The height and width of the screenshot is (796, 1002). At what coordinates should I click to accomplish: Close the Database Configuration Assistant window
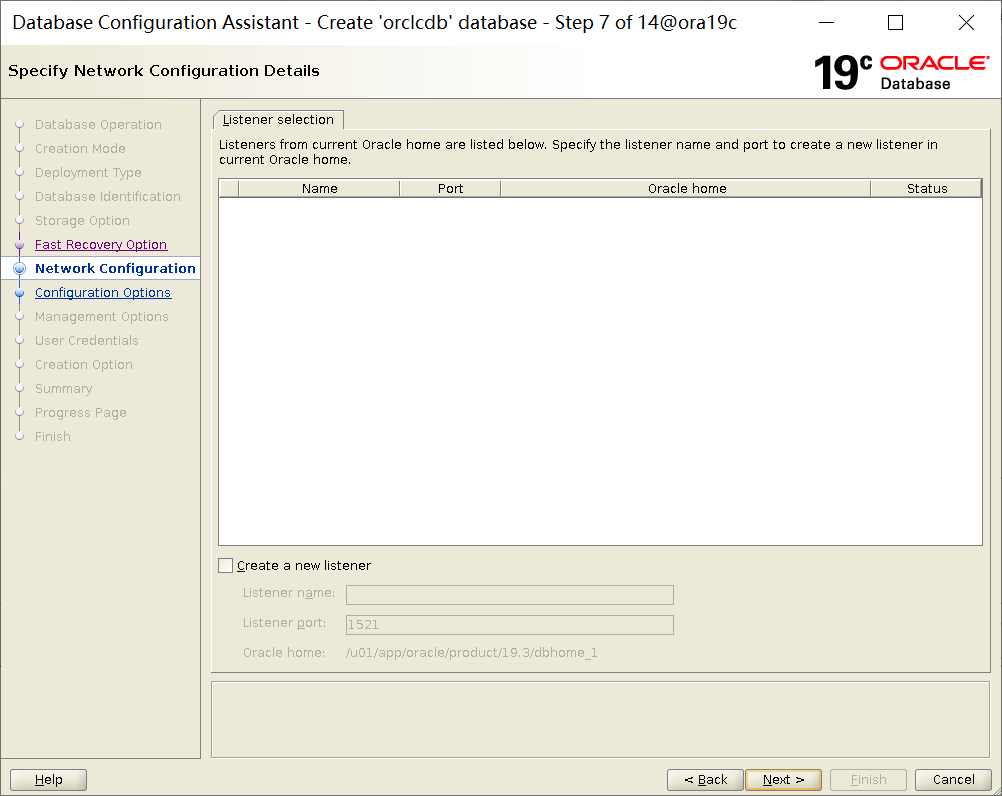(x=966, y=23)
